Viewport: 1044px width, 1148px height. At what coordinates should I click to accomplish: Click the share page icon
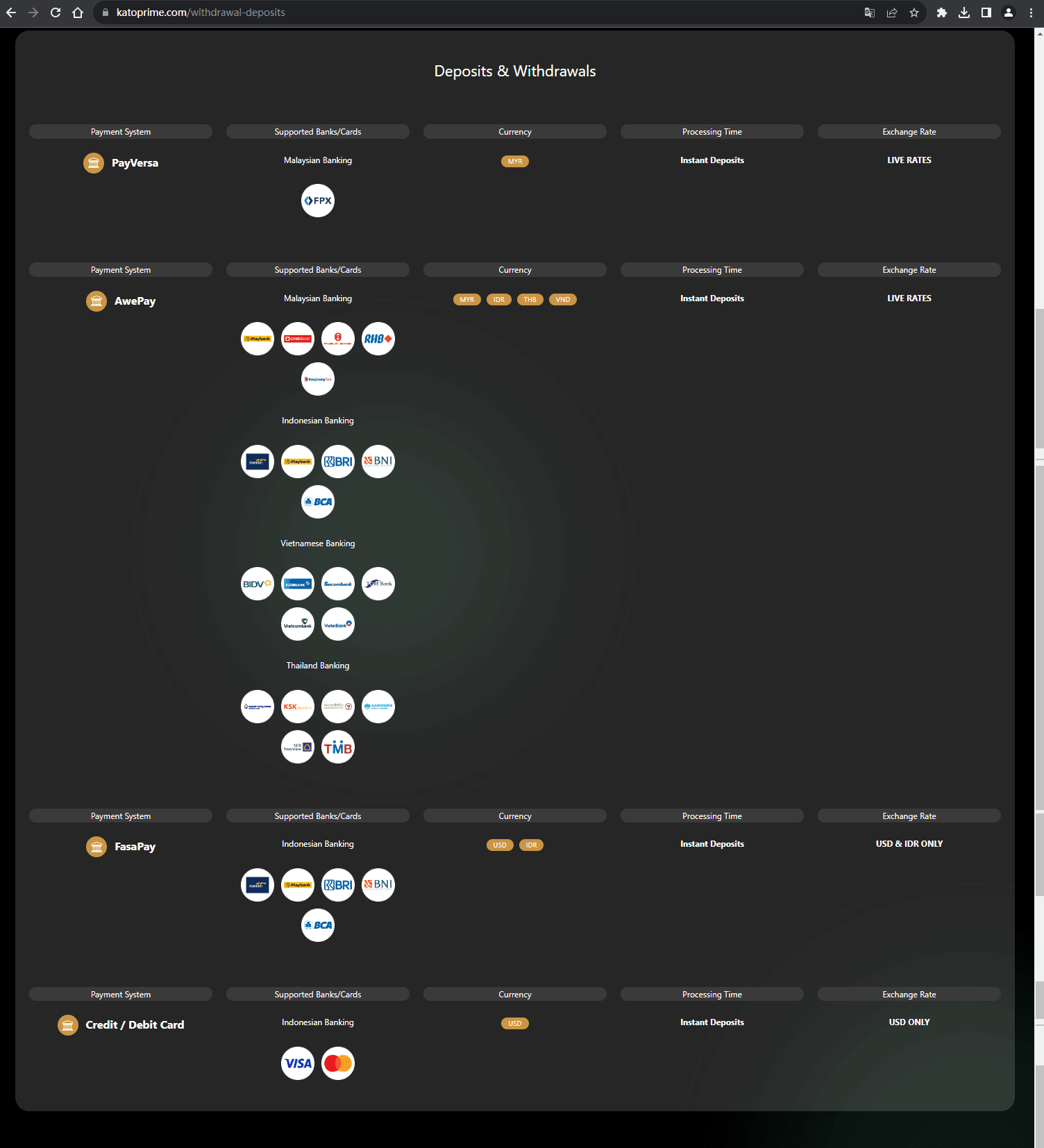(892, 12)
